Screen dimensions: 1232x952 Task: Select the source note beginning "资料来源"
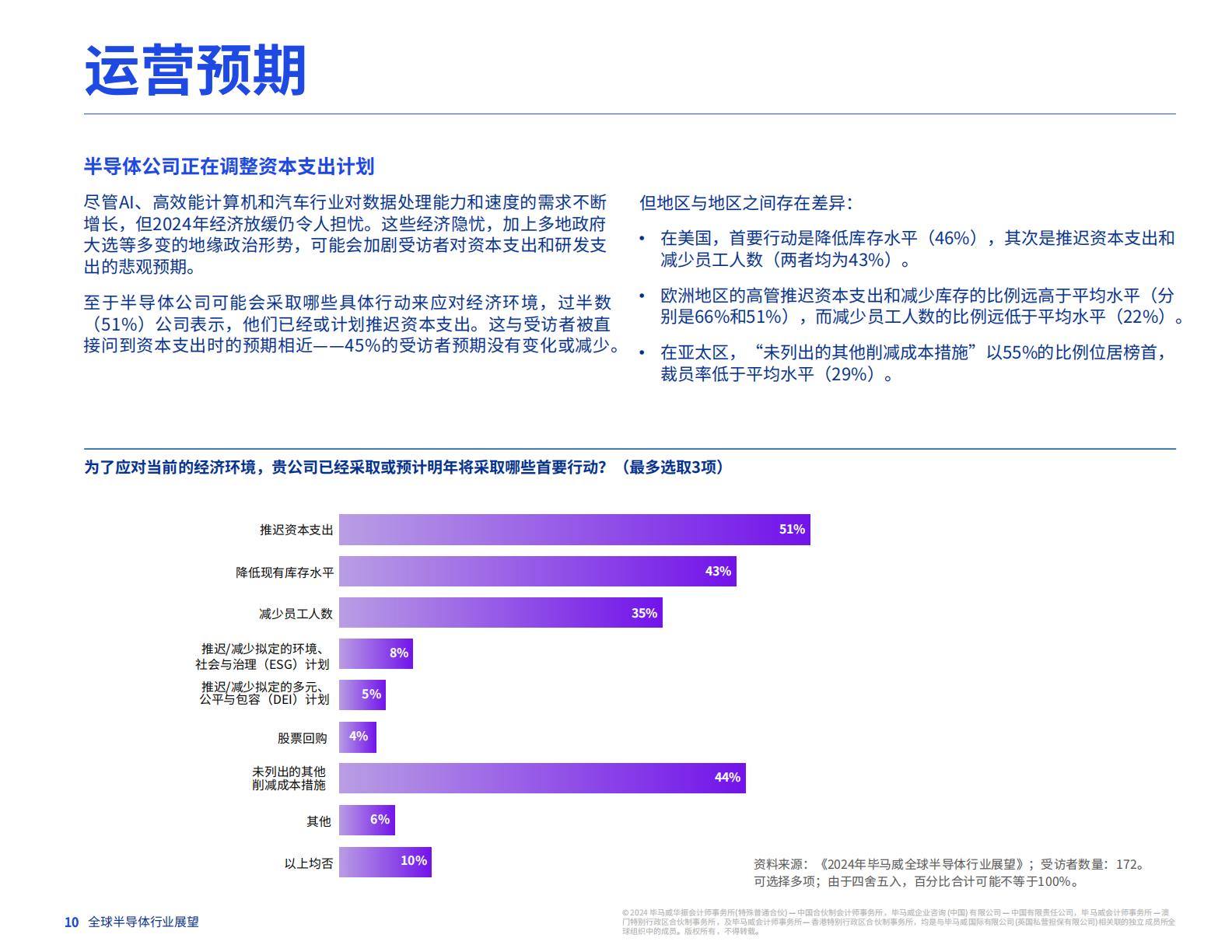pyautogui.click(x=950, y=864)
